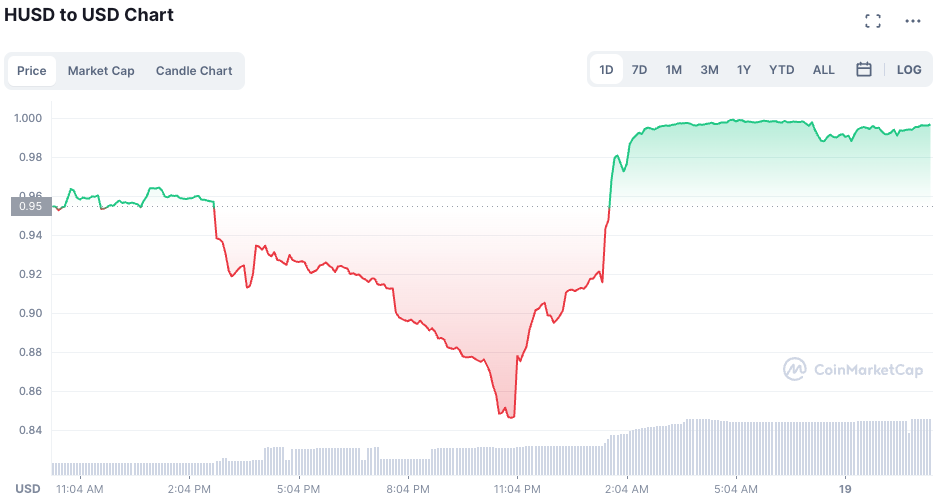Click the HUSD to USD Chart heading
Image resolution: width=938 pixels, height=499 pixels.
89,15
